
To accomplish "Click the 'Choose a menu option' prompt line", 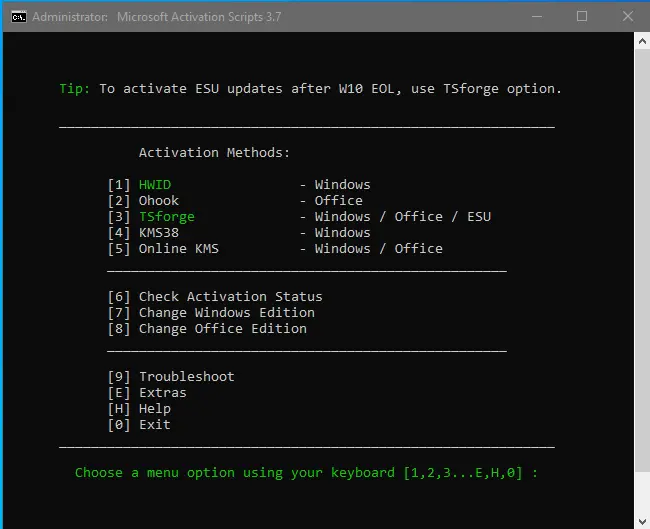I will [x=306, y=473].
